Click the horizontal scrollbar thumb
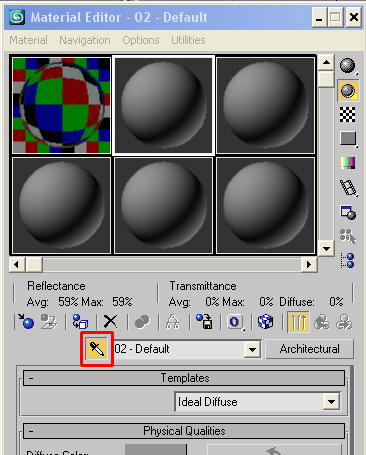Screen dimensions: 366x455 point(34,265)
